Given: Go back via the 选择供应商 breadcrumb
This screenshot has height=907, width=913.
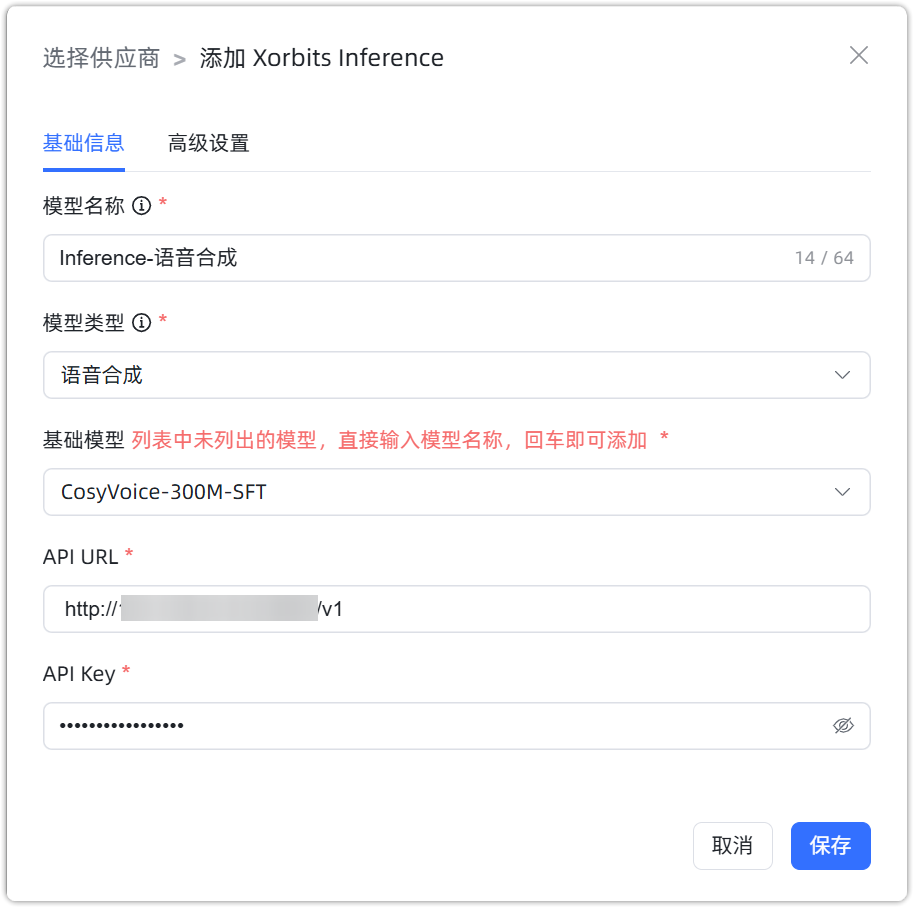Looking at the screenshot, I should pyautogui.click(x=101, y=58).
